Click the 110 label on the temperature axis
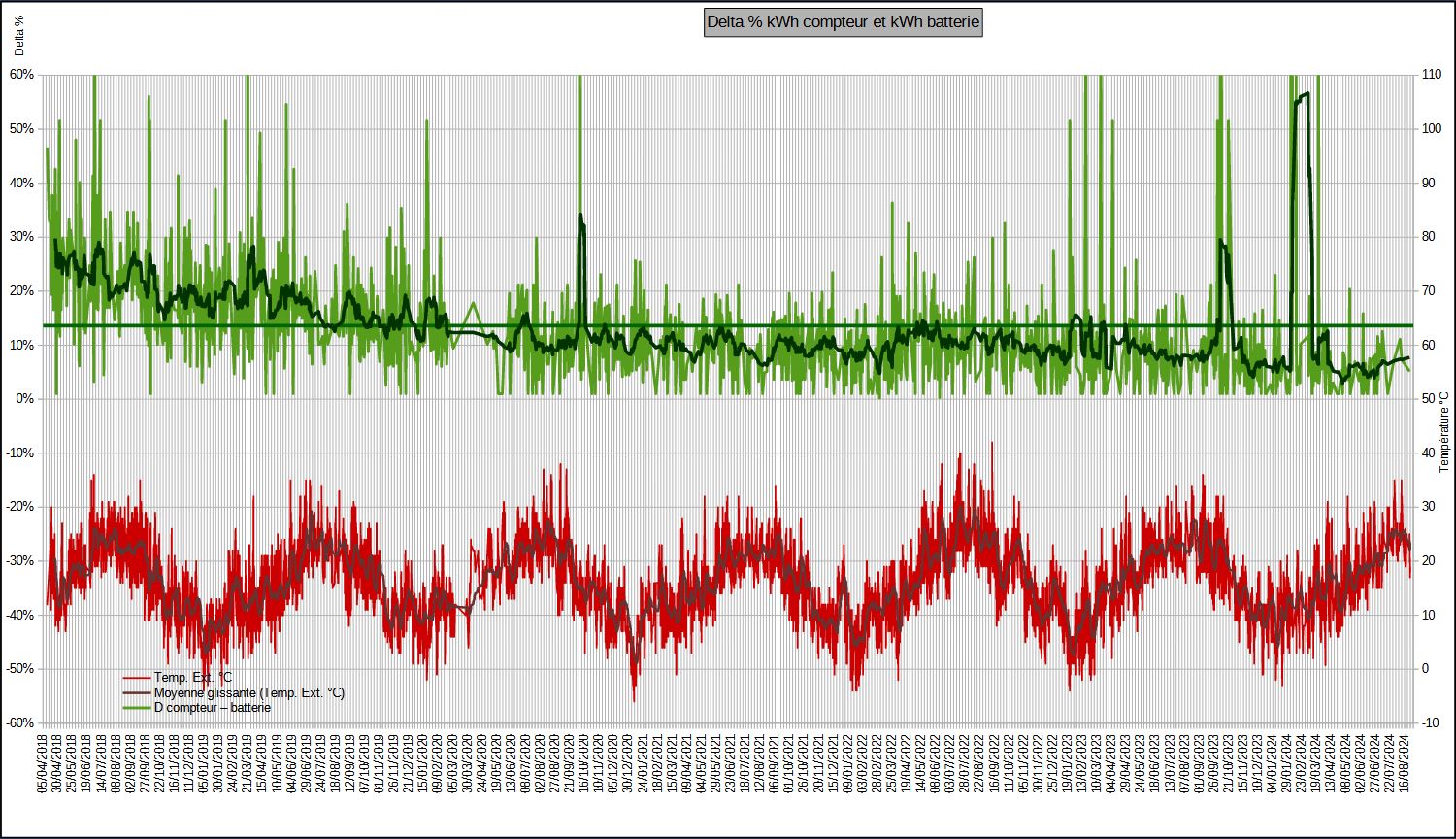The width and height of the screenshot is (1456, 839). (x=1432, y=75)
